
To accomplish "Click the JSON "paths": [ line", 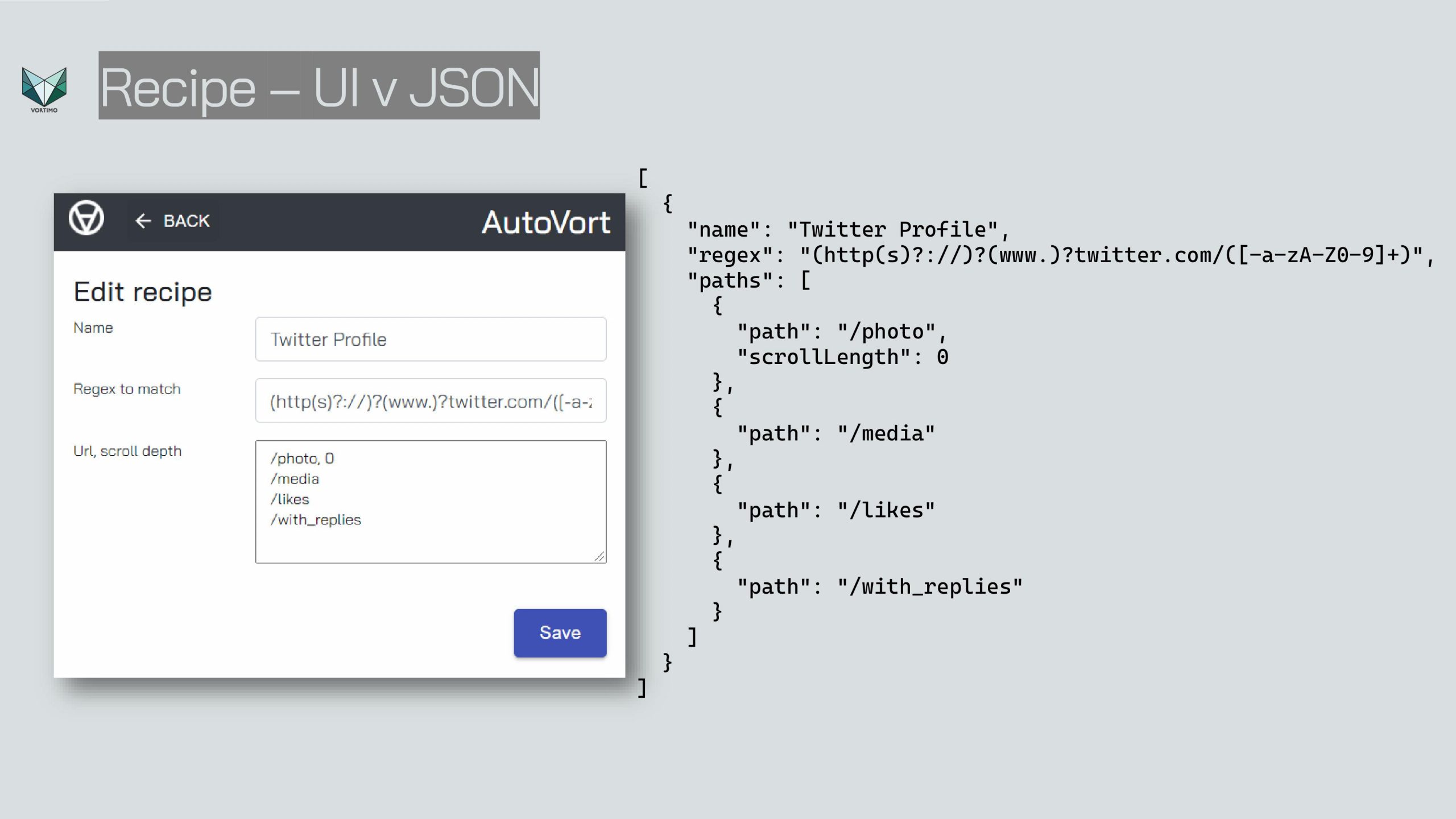I will [749, 281].
